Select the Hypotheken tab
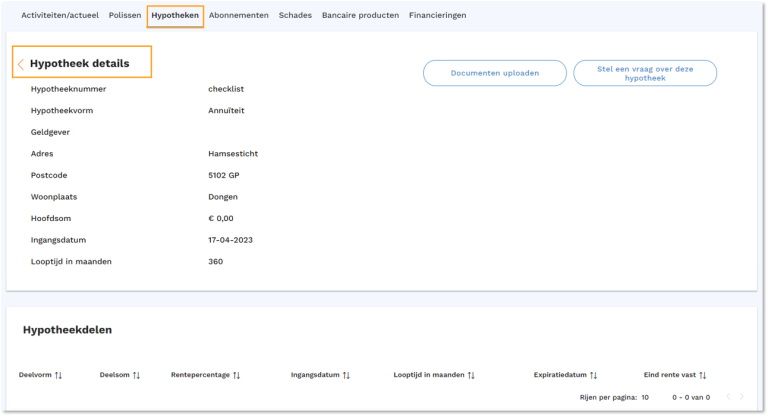Viewport: 768px width, 416px height. click(x=175, y=15)
